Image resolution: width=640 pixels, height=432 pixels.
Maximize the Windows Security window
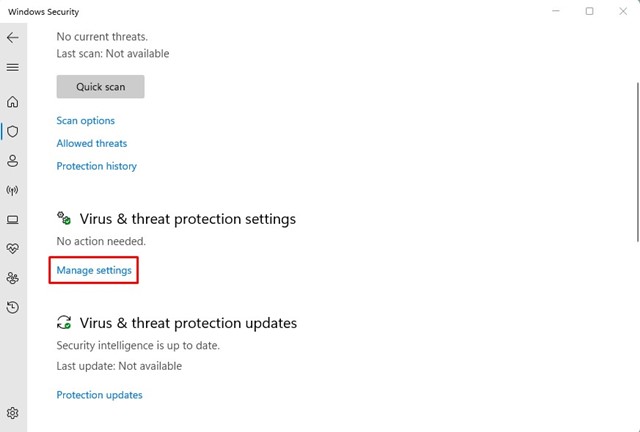(x=589, y=11)
